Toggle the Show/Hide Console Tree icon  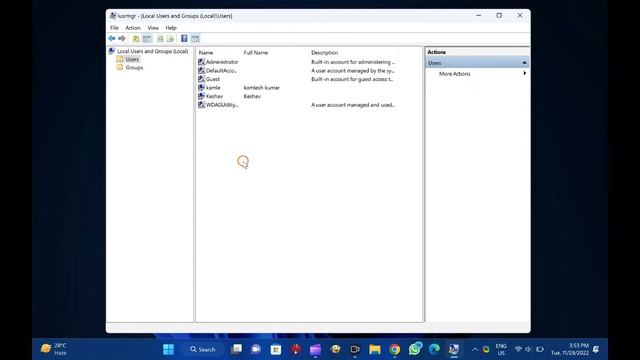click(x=147, y=38)
